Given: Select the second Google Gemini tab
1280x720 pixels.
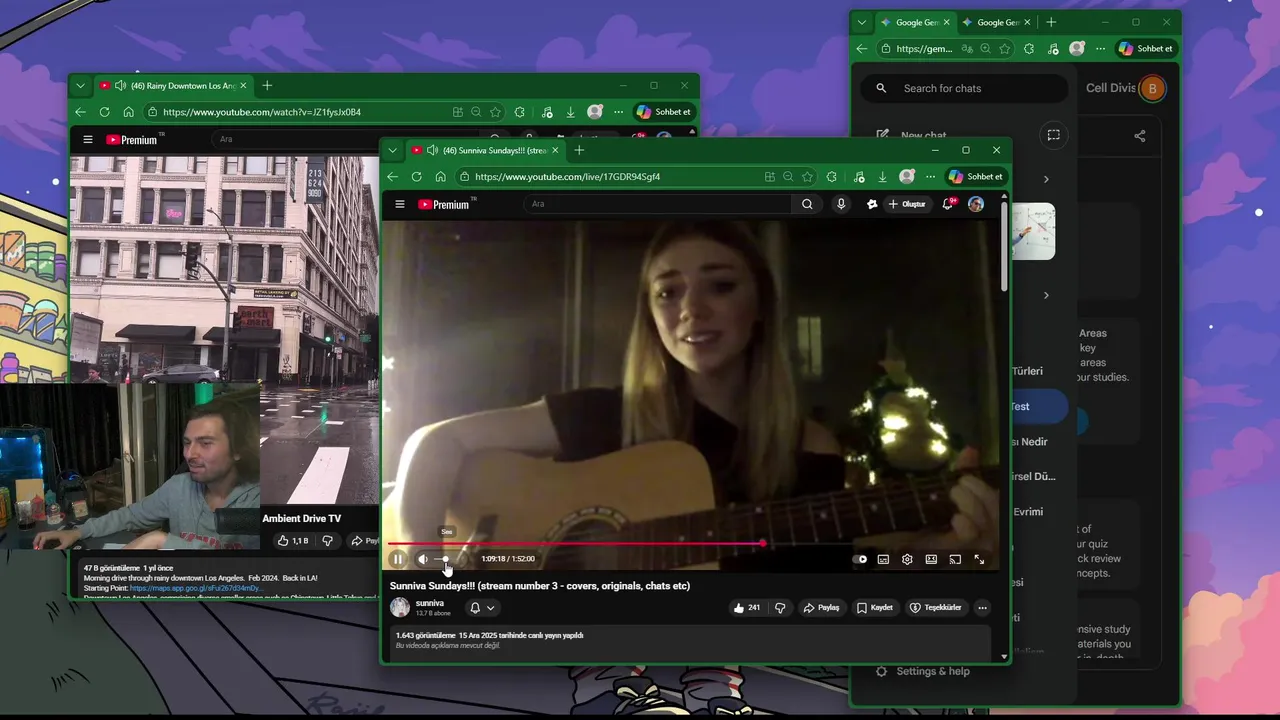Looking at the screenshot, I should tap(996, 22).
